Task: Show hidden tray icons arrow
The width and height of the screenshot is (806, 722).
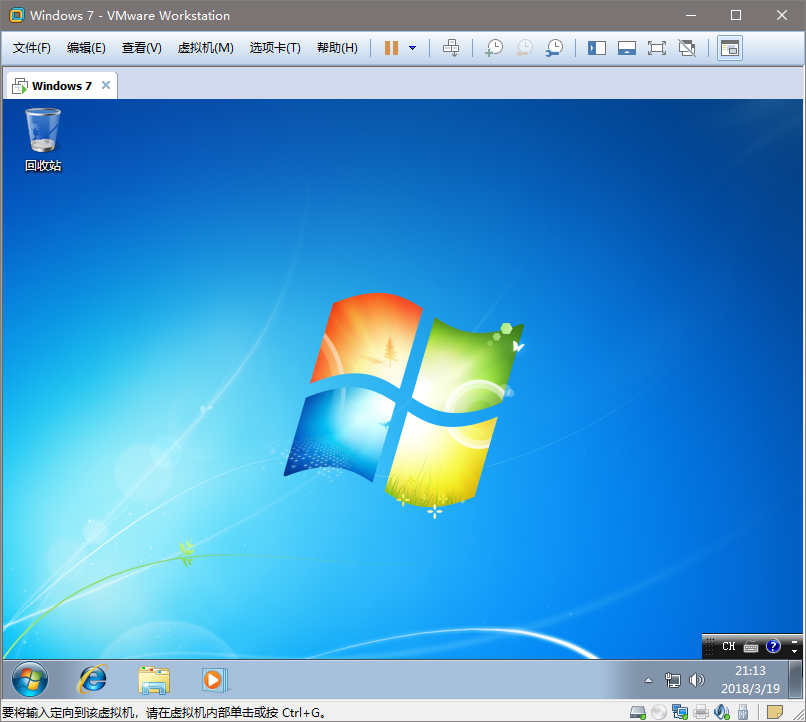Action: pos(649,680)
